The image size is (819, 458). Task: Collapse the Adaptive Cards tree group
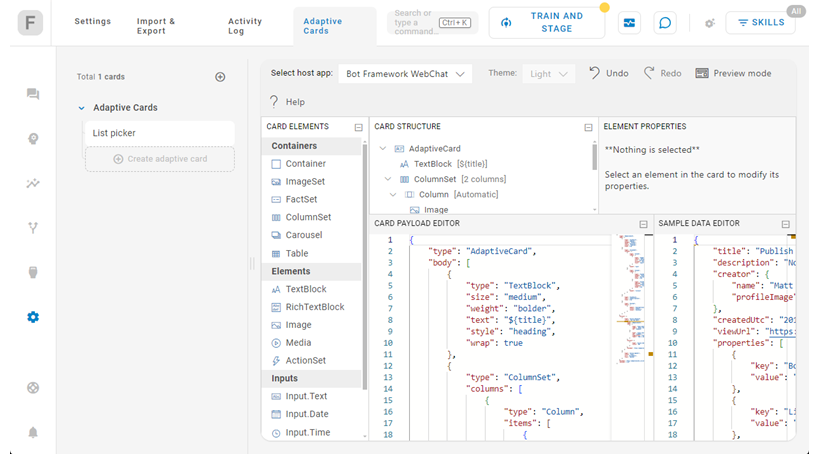click(81, 108)
